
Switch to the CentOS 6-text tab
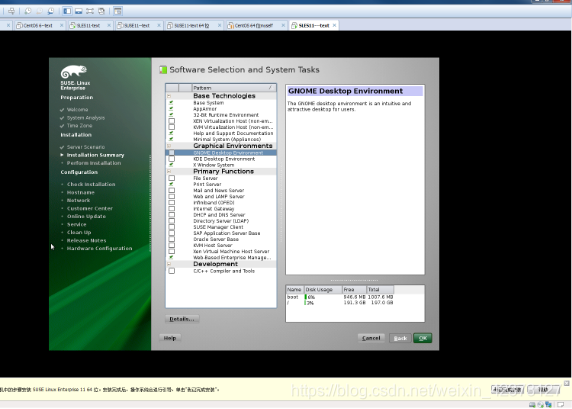(38, 25)
